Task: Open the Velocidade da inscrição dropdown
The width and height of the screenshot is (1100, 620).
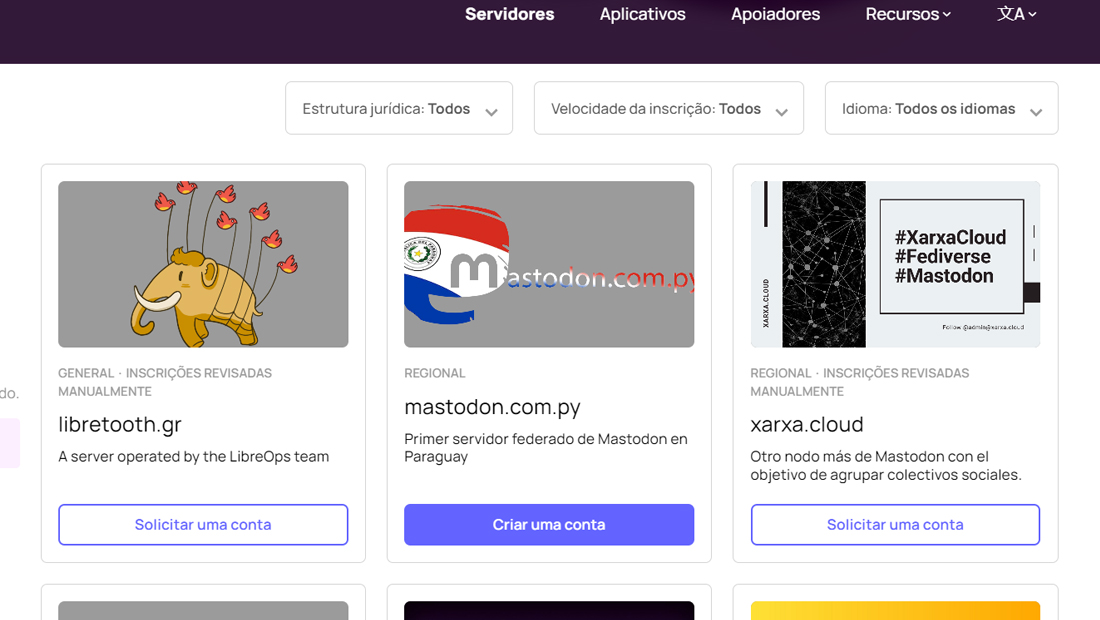Action: coord(669,108)
